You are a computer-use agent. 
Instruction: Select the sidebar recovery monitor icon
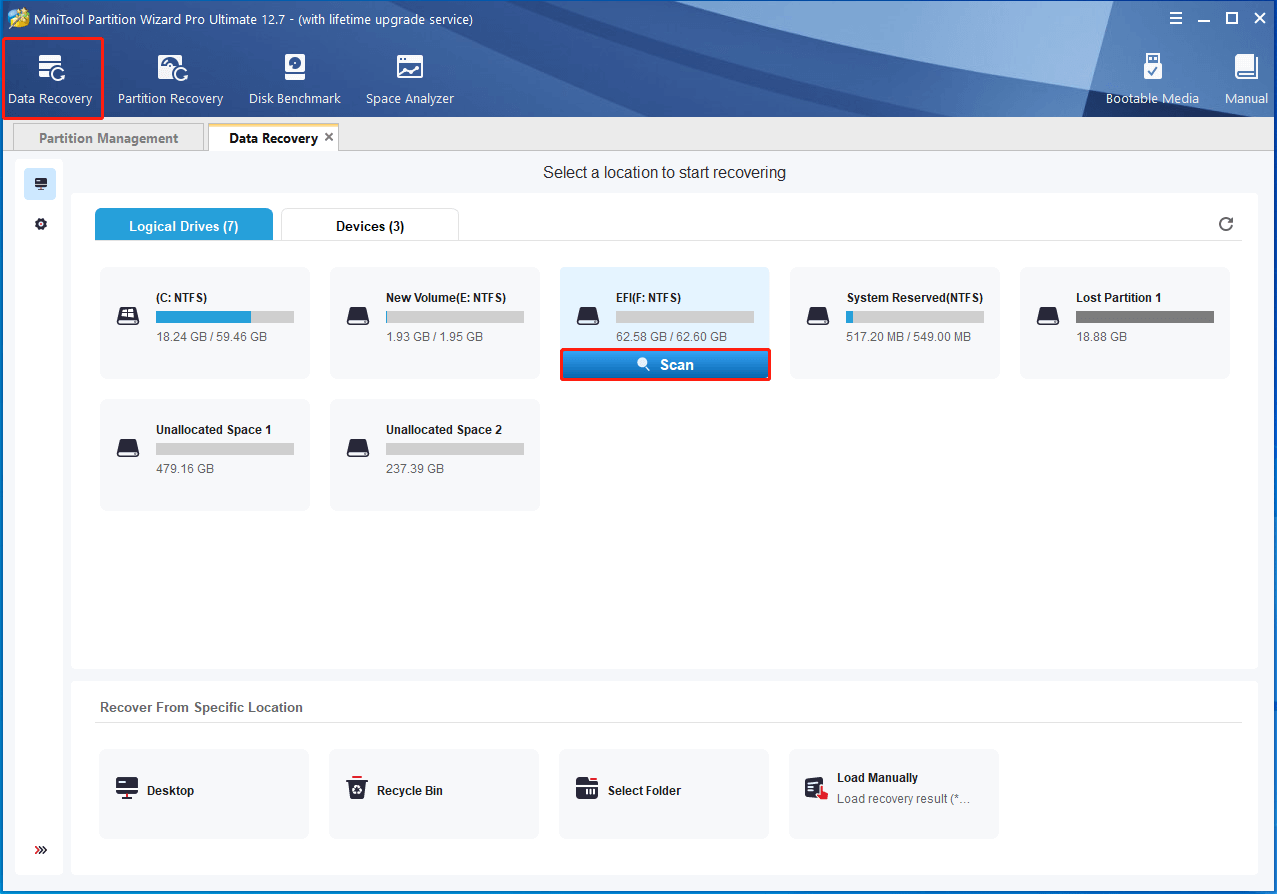click(x=40, y=184)
